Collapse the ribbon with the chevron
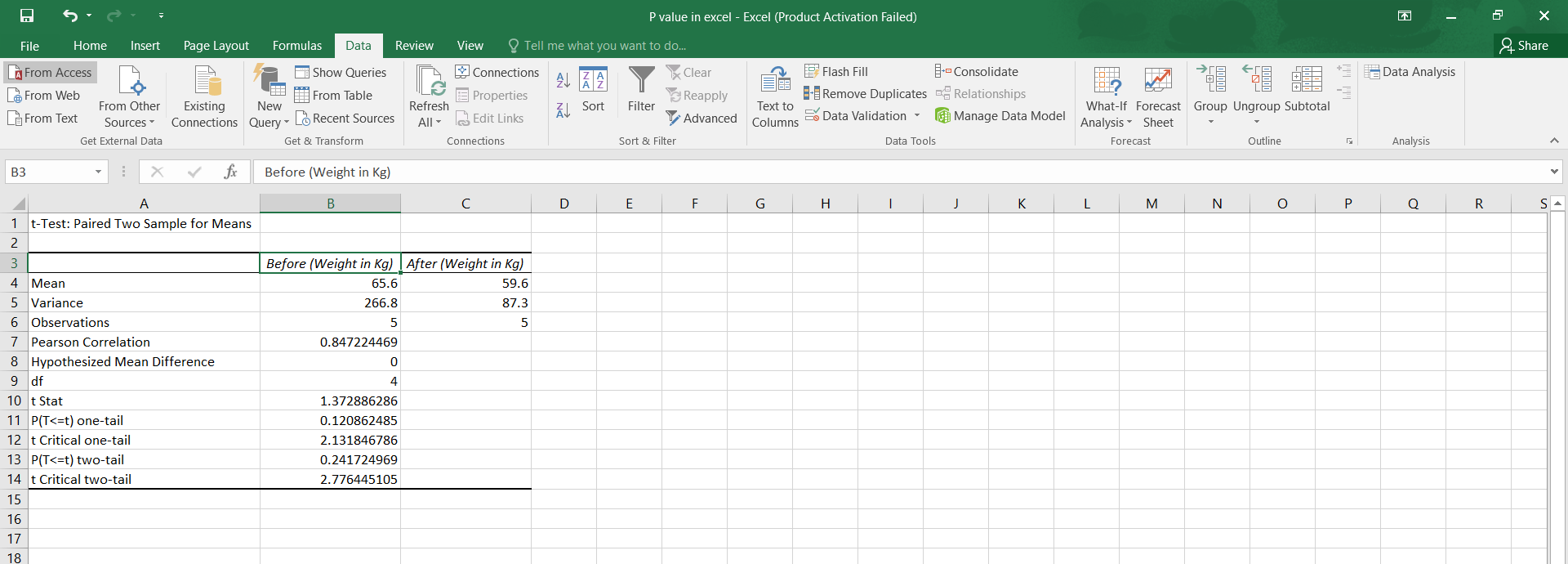The height and width of the screenshot is (564, 1568). tap(1554, 141)
